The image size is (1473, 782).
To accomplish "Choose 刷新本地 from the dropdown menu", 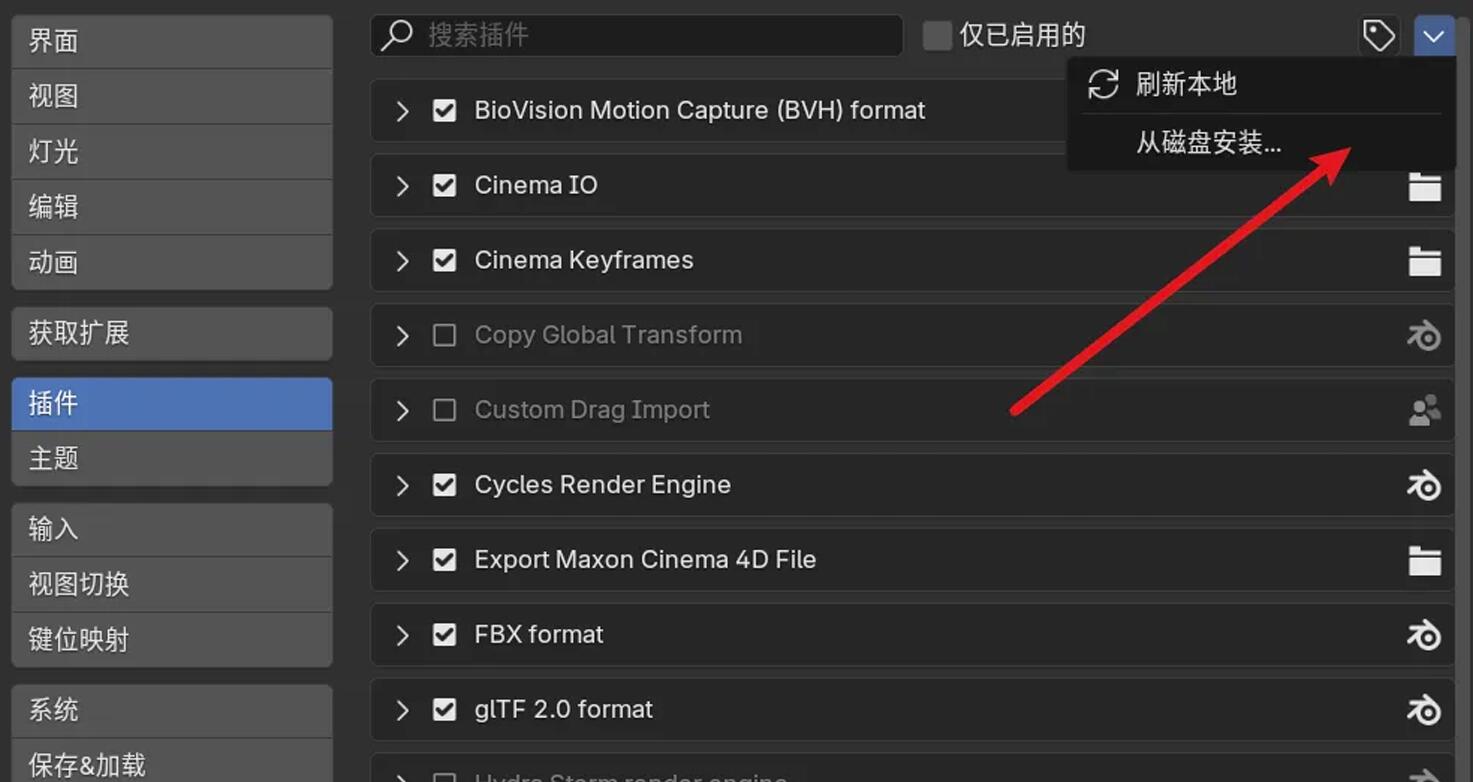I will 1261,84.
